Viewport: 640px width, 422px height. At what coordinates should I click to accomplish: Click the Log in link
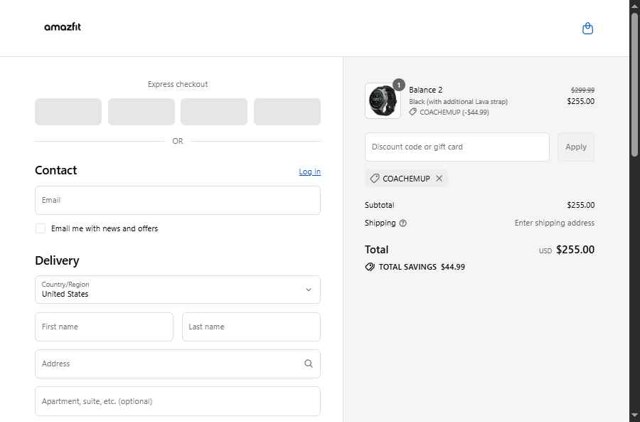(309, 171)
